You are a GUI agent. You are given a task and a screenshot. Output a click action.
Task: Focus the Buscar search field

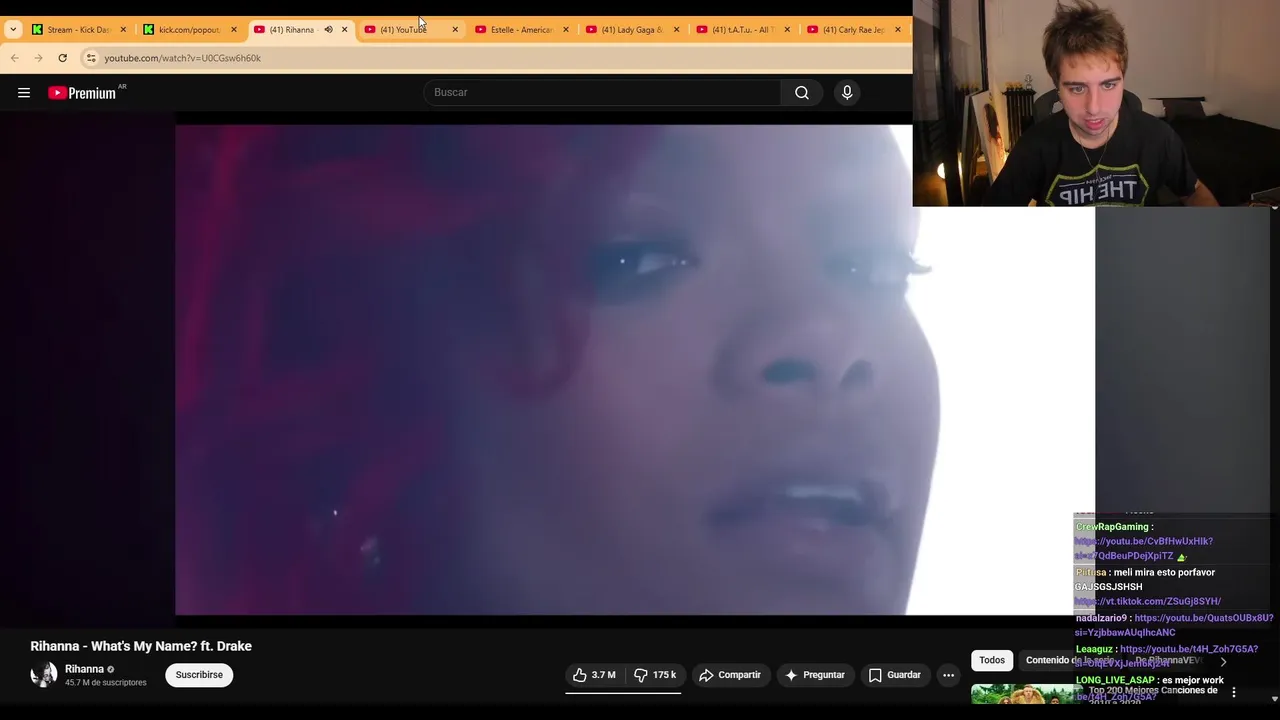tap(603, 93)
